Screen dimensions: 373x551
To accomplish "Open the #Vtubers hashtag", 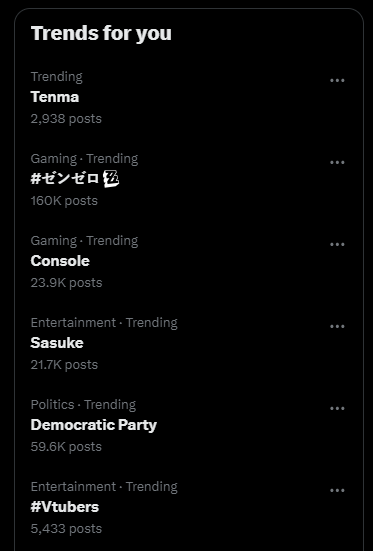I will [65, 507].
